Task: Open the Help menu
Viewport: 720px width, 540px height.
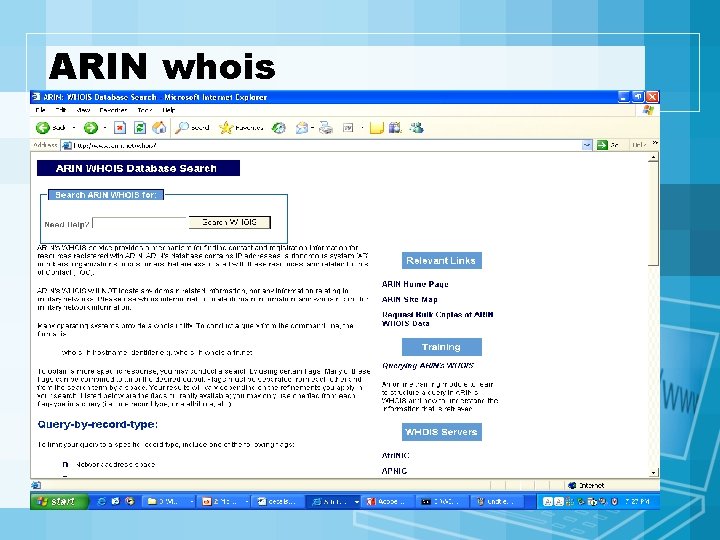Action: coord(169,110)
